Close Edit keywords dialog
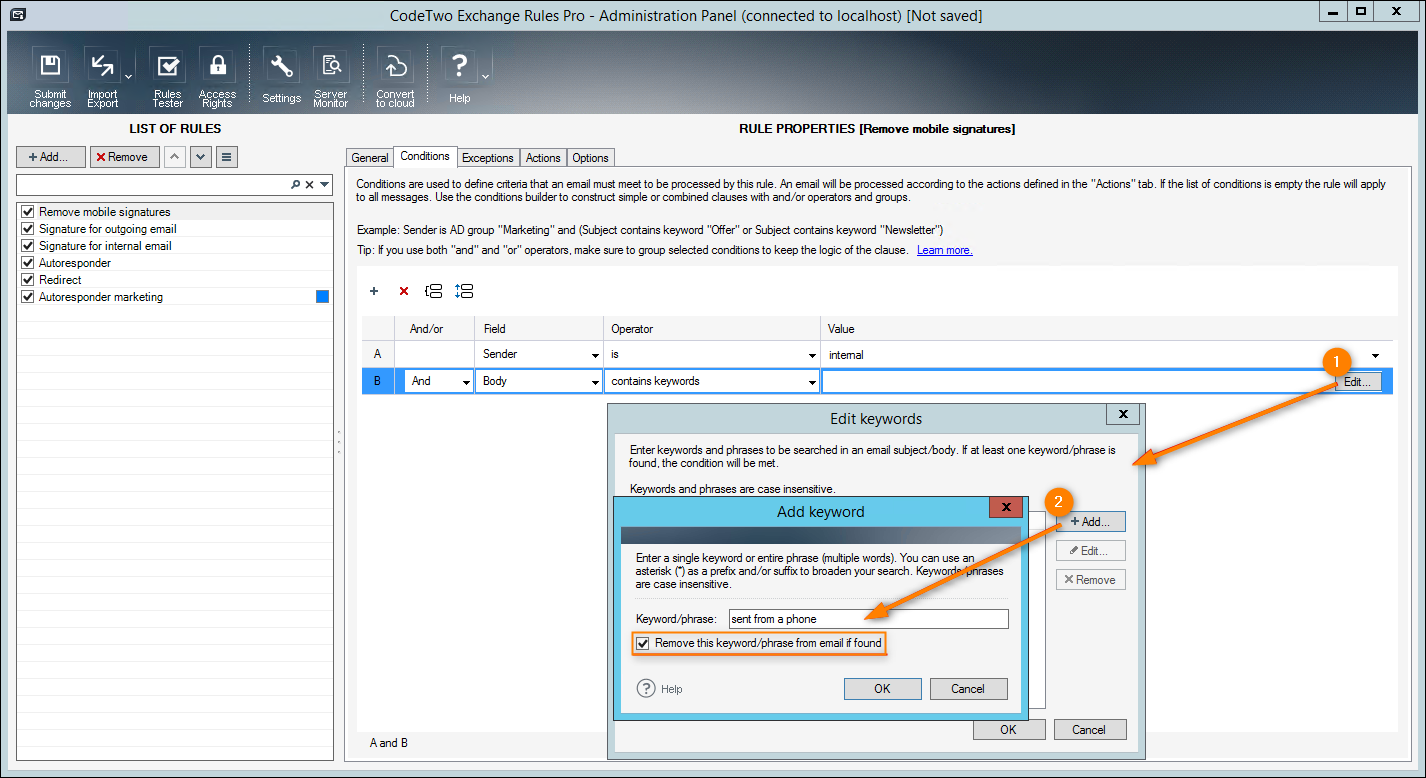The height and width of the screenshot is (778, 1426). click(1123, 414)
